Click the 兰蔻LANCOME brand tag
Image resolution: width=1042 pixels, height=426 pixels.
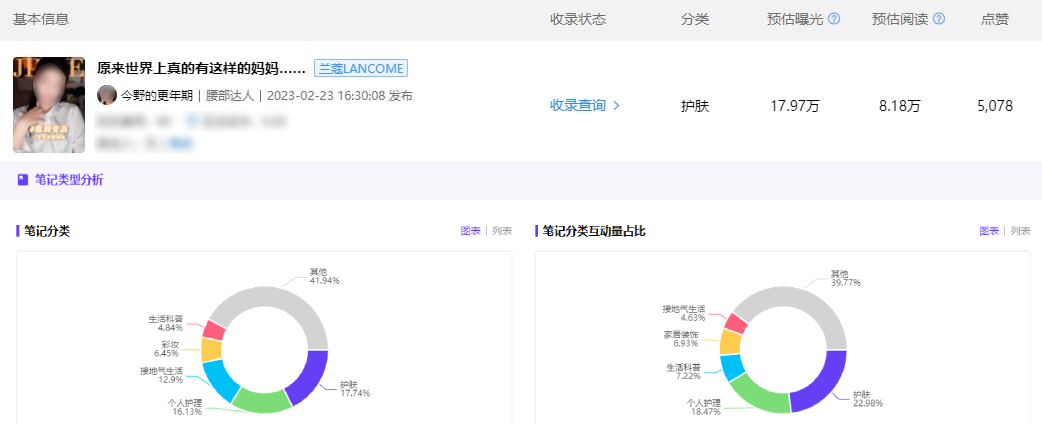click(361, 68)
